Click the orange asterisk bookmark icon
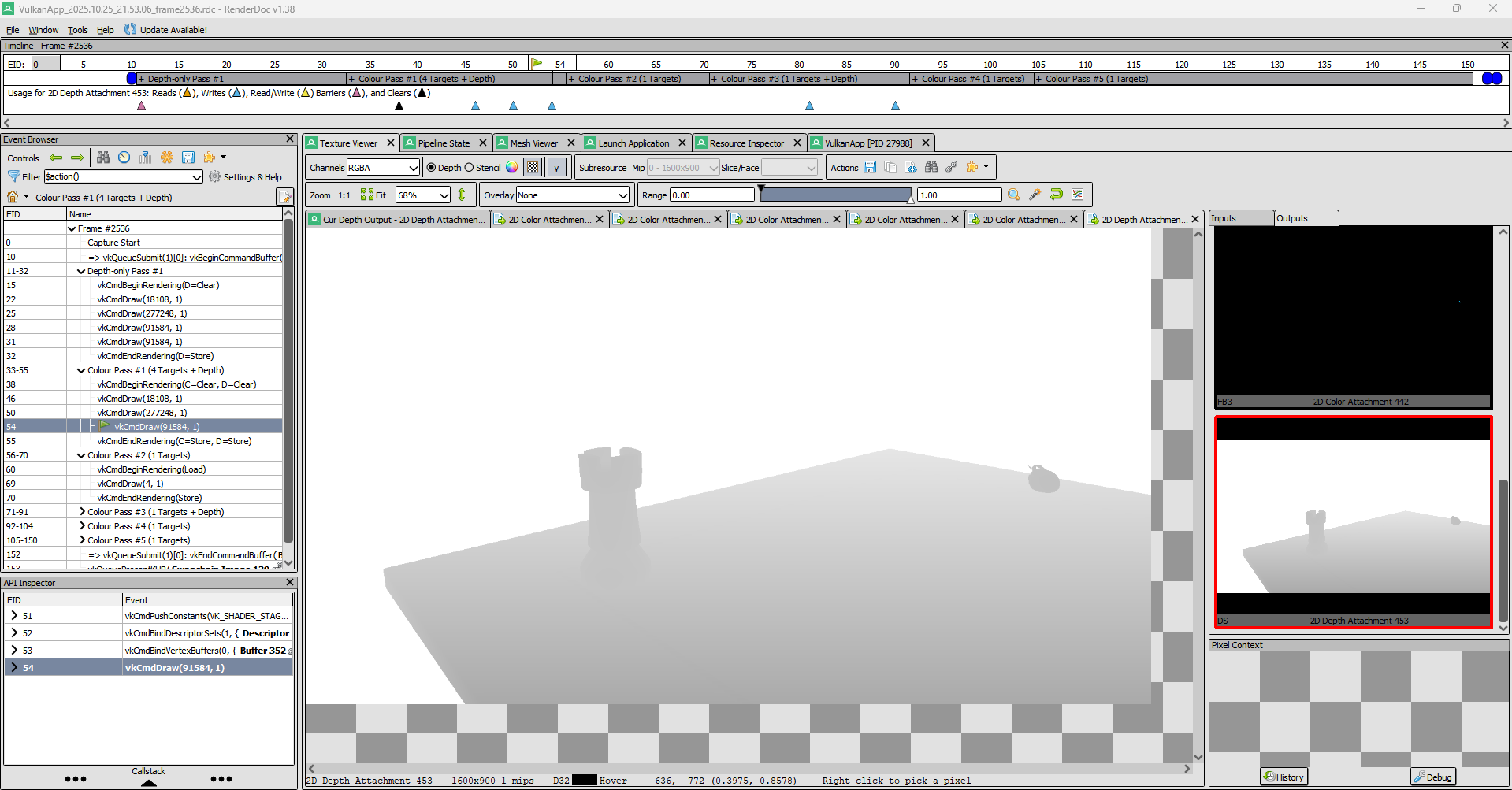Screen dimensions: 1512x790 [x=167, y=158]
